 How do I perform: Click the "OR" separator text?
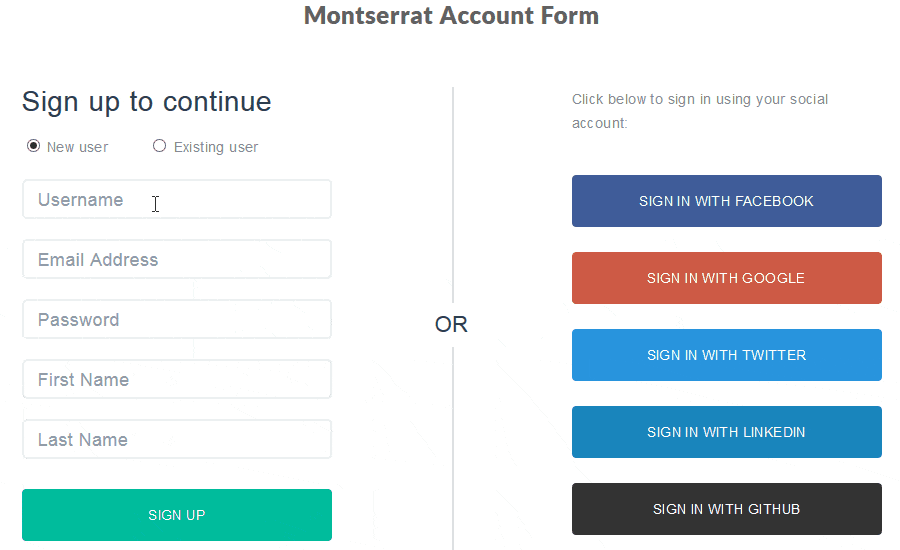451,325
